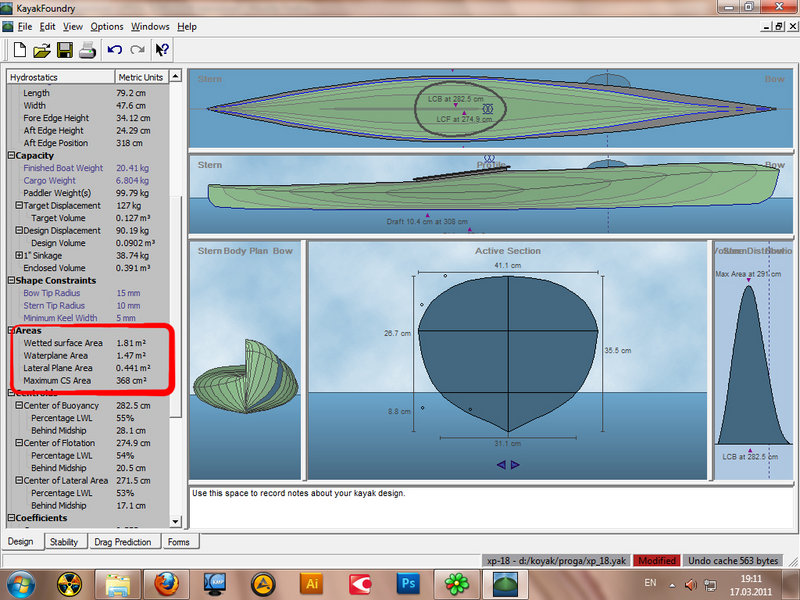Open the Edit menu
This screenshot has width=800, height=600.
(47, 27)
